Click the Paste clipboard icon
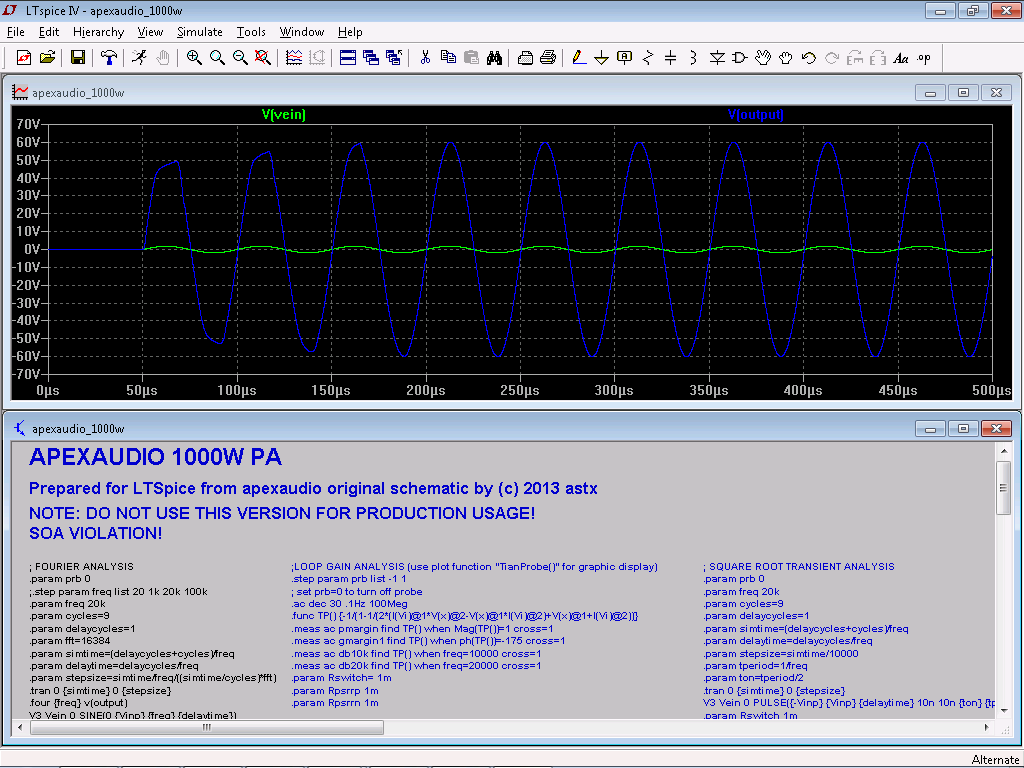 471,58
